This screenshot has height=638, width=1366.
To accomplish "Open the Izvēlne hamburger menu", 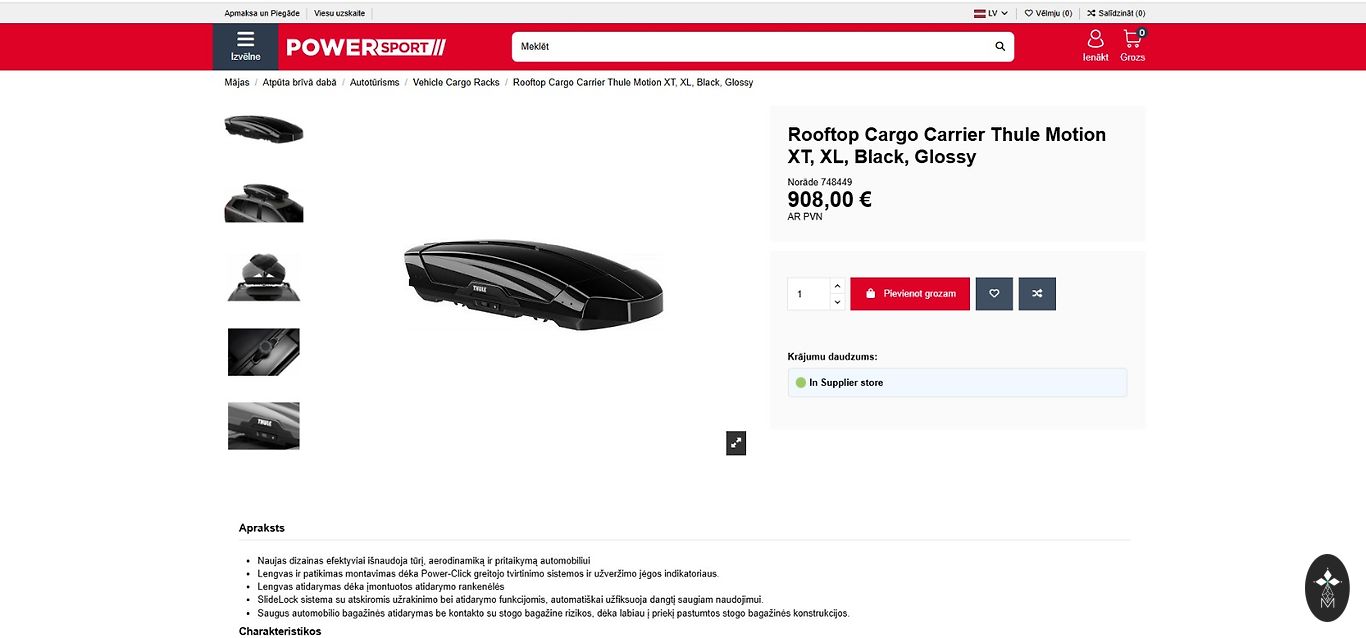I will tap(245, 47).
